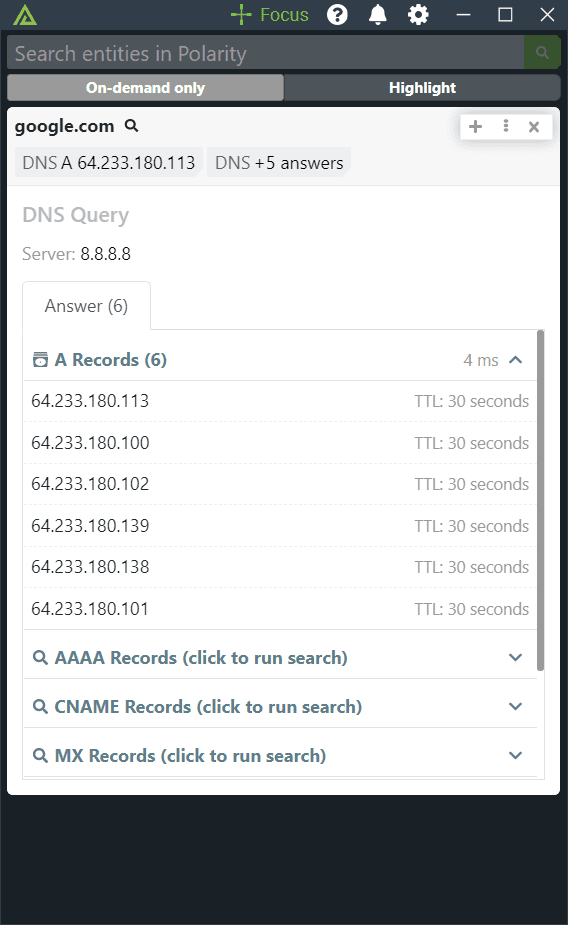Click the Polarity logo icon
Screen dimensions: 568x925
(x=25, y=15)
